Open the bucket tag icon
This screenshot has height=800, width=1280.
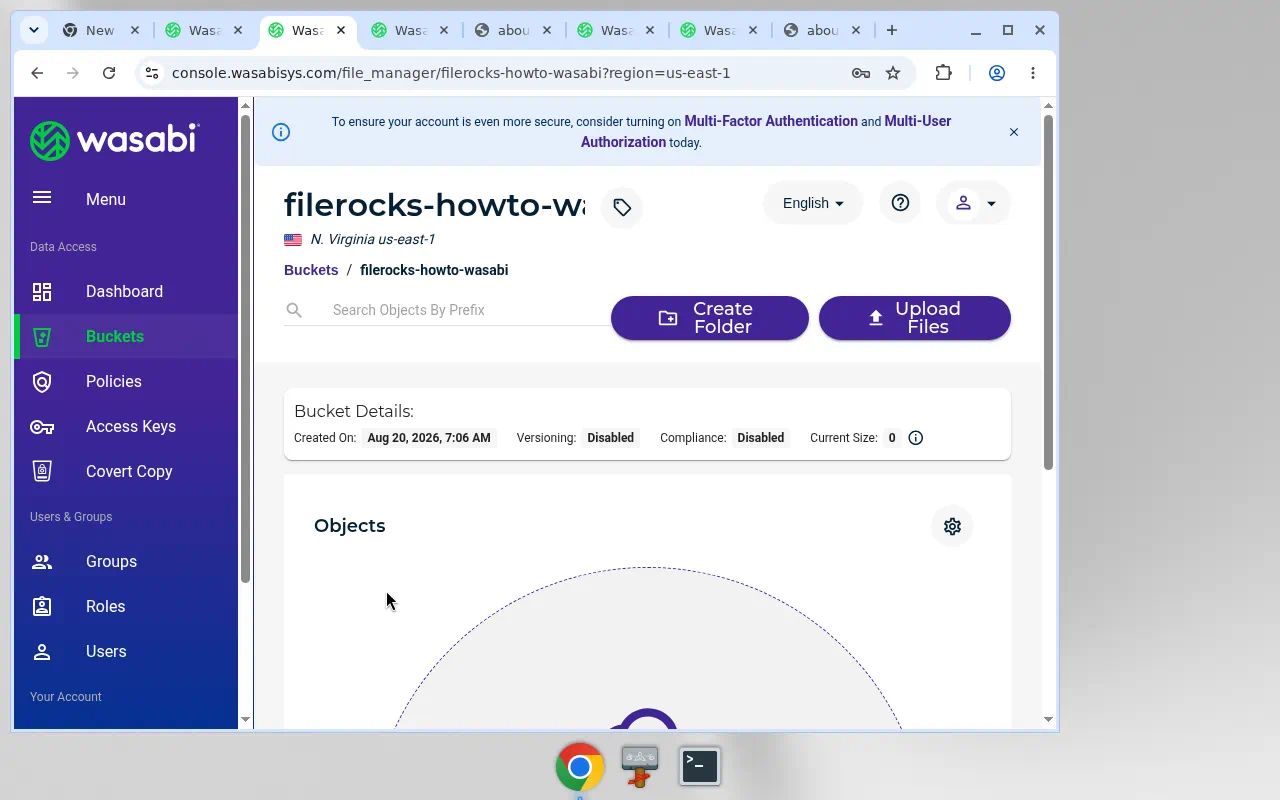tap(622, 207)
